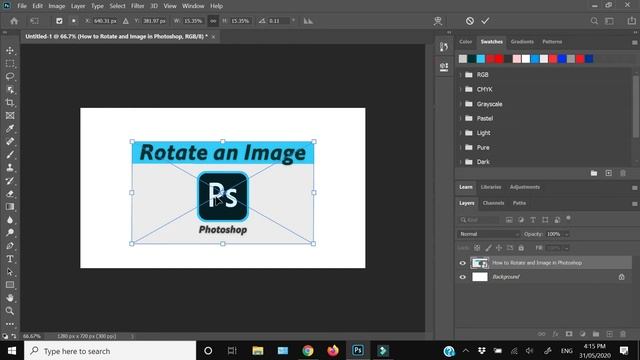Toggle the maintain aspect ratio link button
The height and width of the screenshot is (360, 640).
[x=213, y=21]
